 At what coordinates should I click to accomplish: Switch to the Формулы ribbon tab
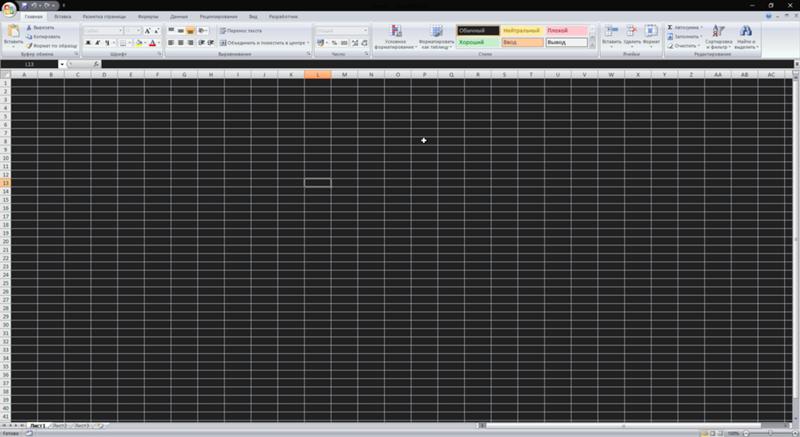point(148,17)
